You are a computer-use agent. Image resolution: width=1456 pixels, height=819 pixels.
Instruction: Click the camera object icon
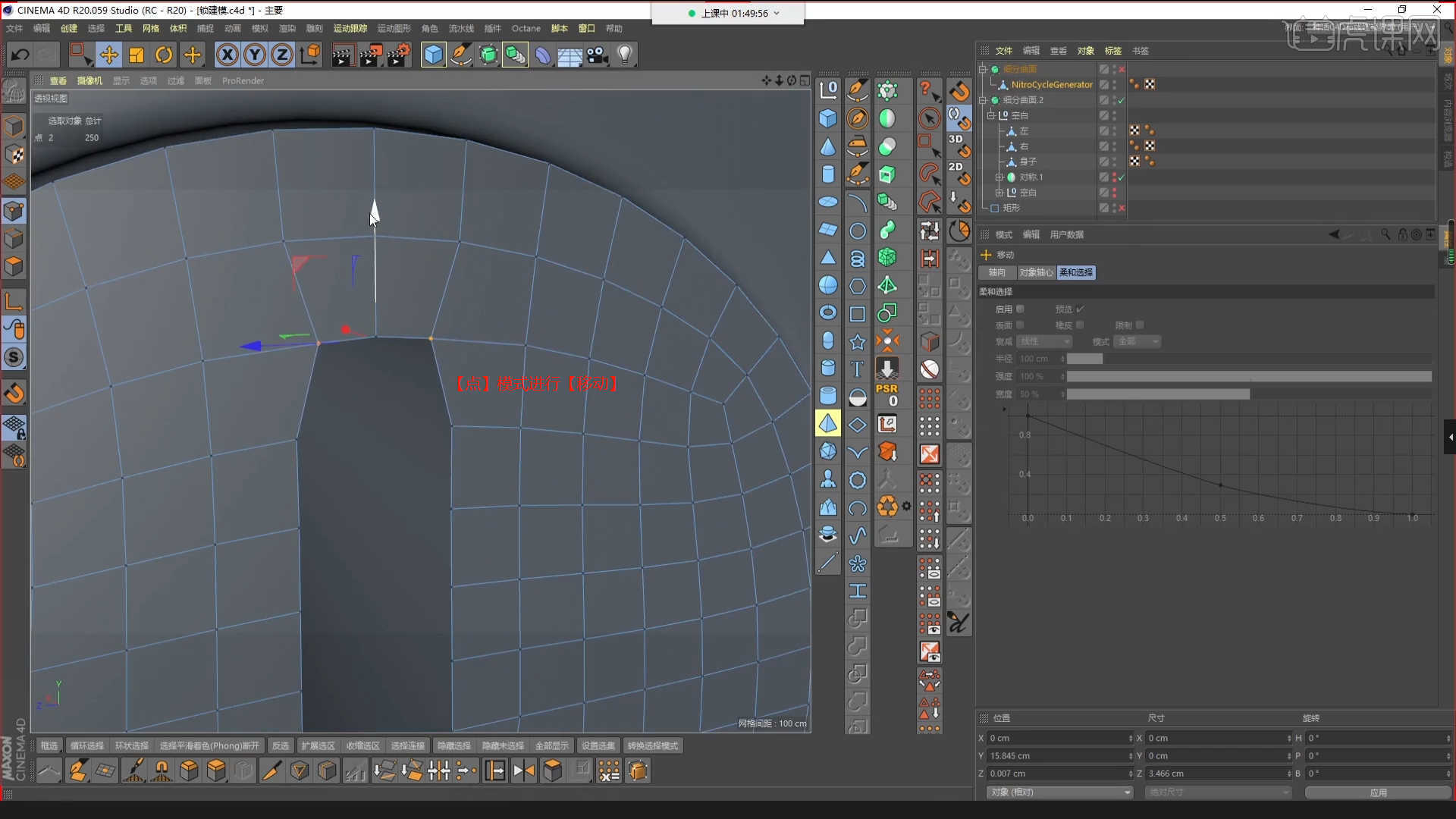coord(597,55)
